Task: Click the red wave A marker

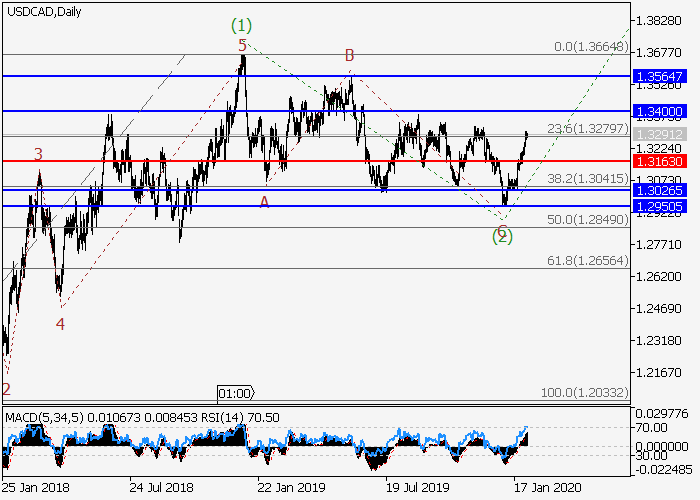Action: tap(265, 201)
